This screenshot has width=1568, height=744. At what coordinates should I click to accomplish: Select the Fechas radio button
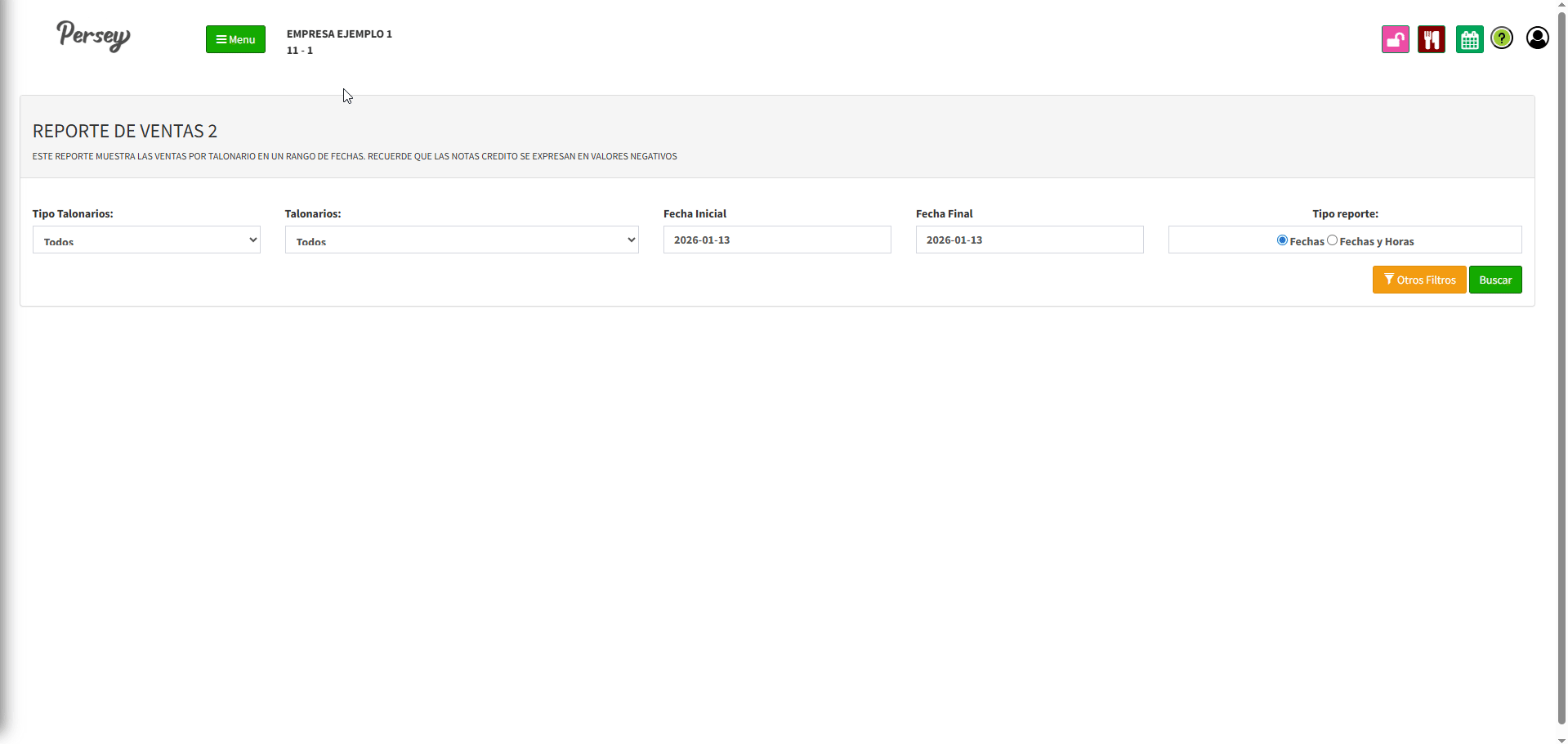click(x=1282, y=240)
